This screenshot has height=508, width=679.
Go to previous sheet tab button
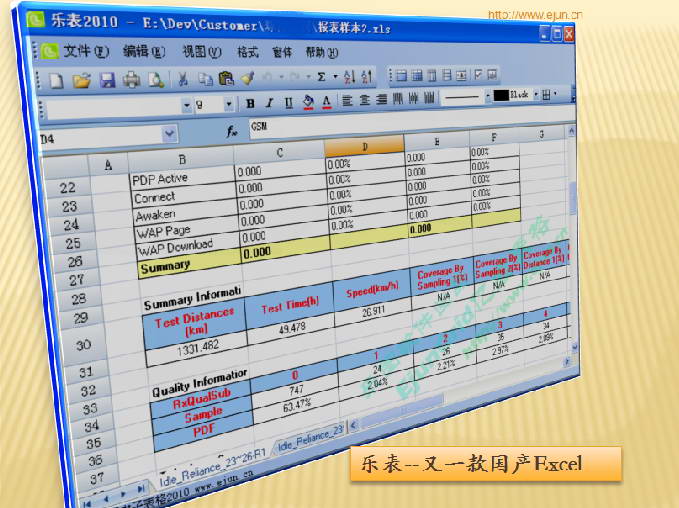tap(107, 498)
